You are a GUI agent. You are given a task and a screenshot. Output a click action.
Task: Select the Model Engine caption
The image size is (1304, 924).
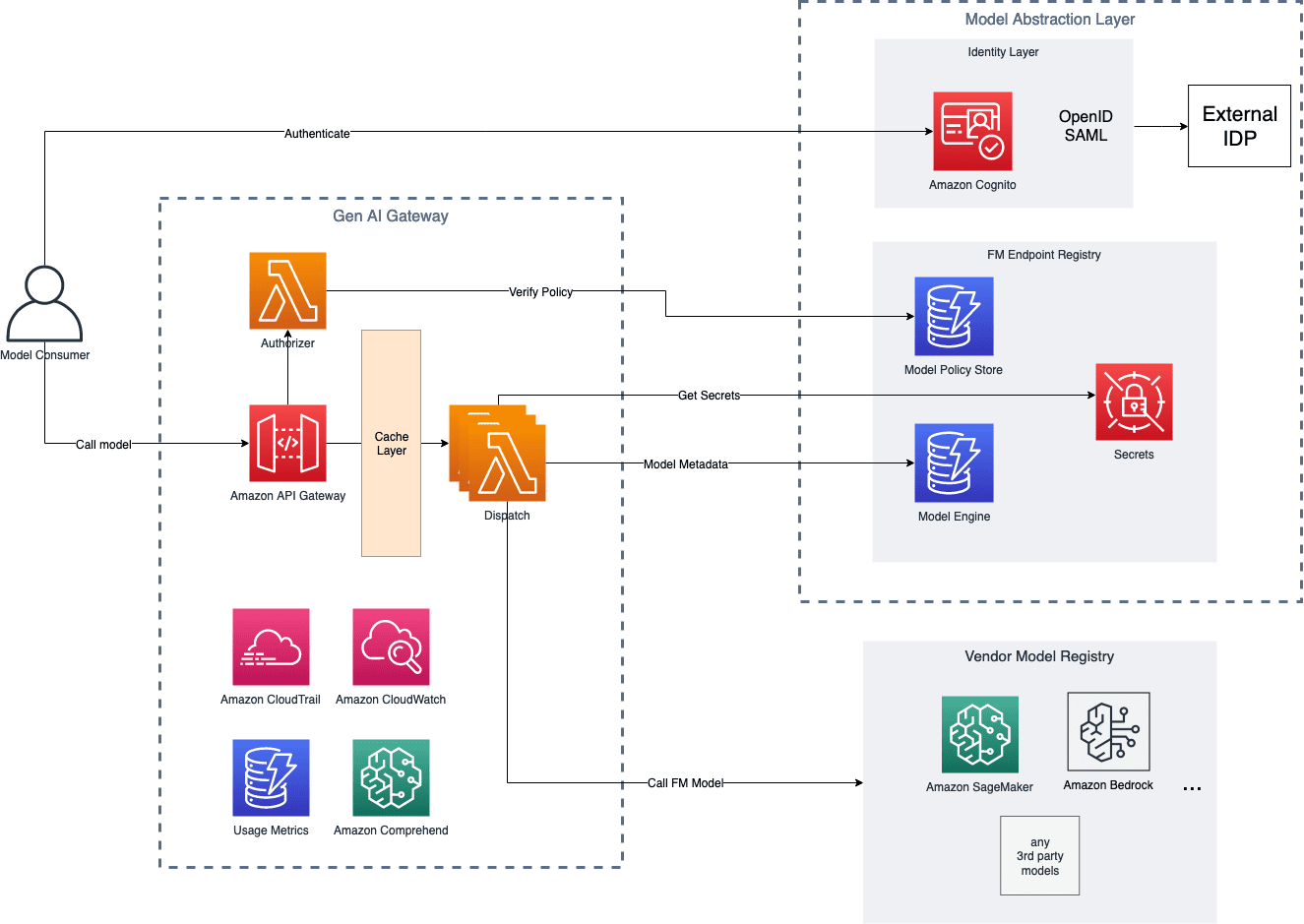coord(954,517)
